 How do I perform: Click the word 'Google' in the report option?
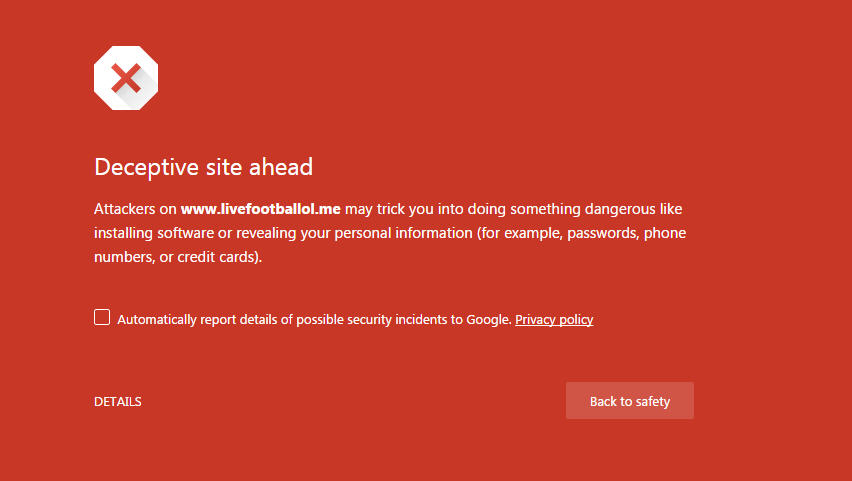pyautogui.click(x=488, y=320)
